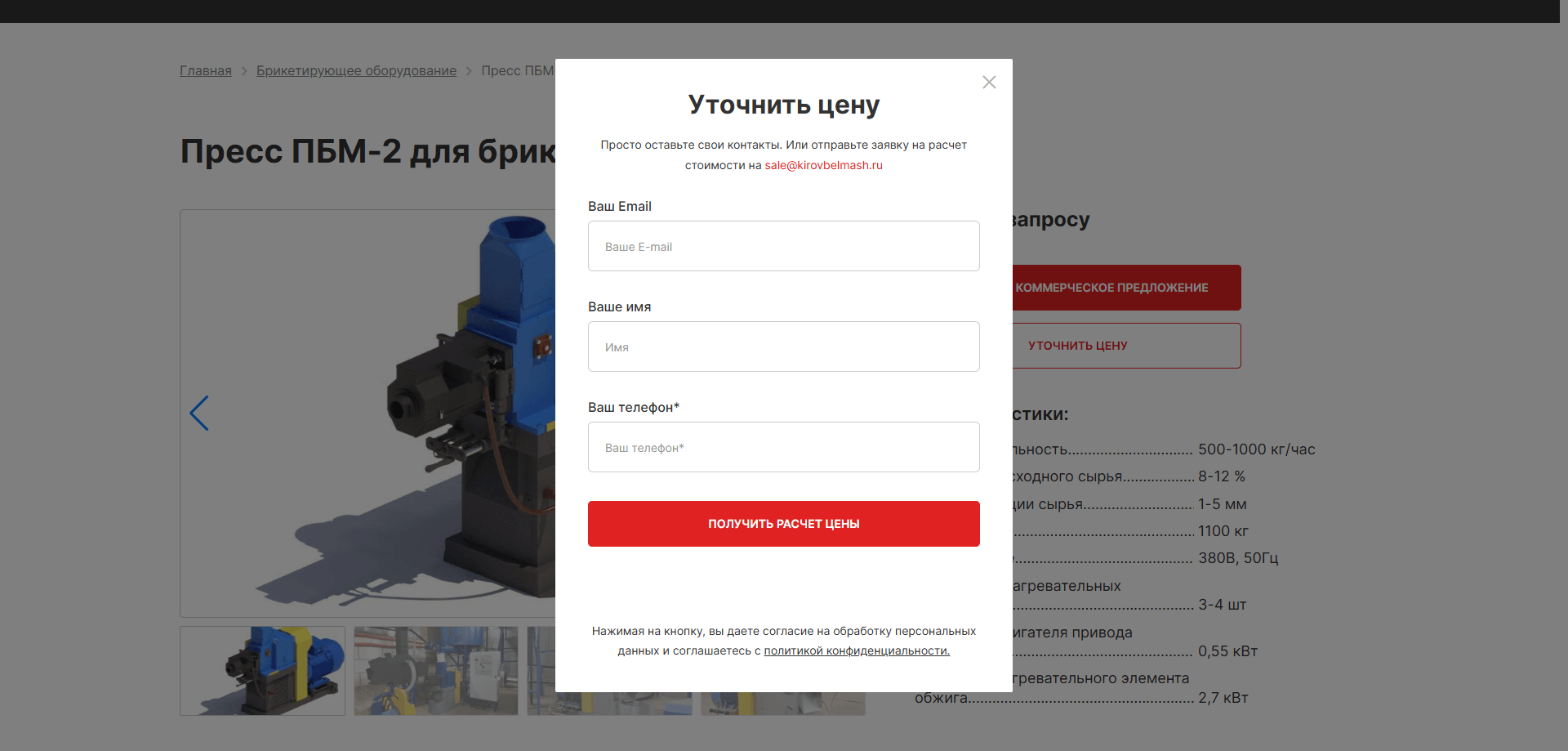Go to the Главная breadcrumb
Viewport: 1568px width, 751px height.
[206, 71]
